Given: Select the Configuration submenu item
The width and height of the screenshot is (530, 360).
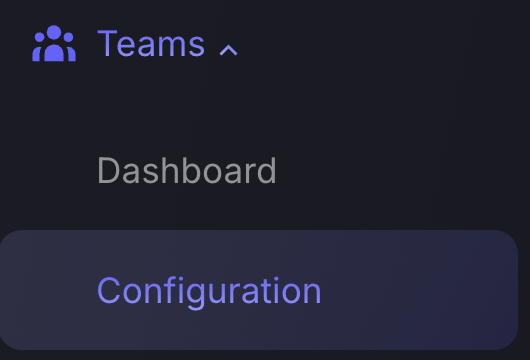Looking at the screenshot, I should pos(259,290).
